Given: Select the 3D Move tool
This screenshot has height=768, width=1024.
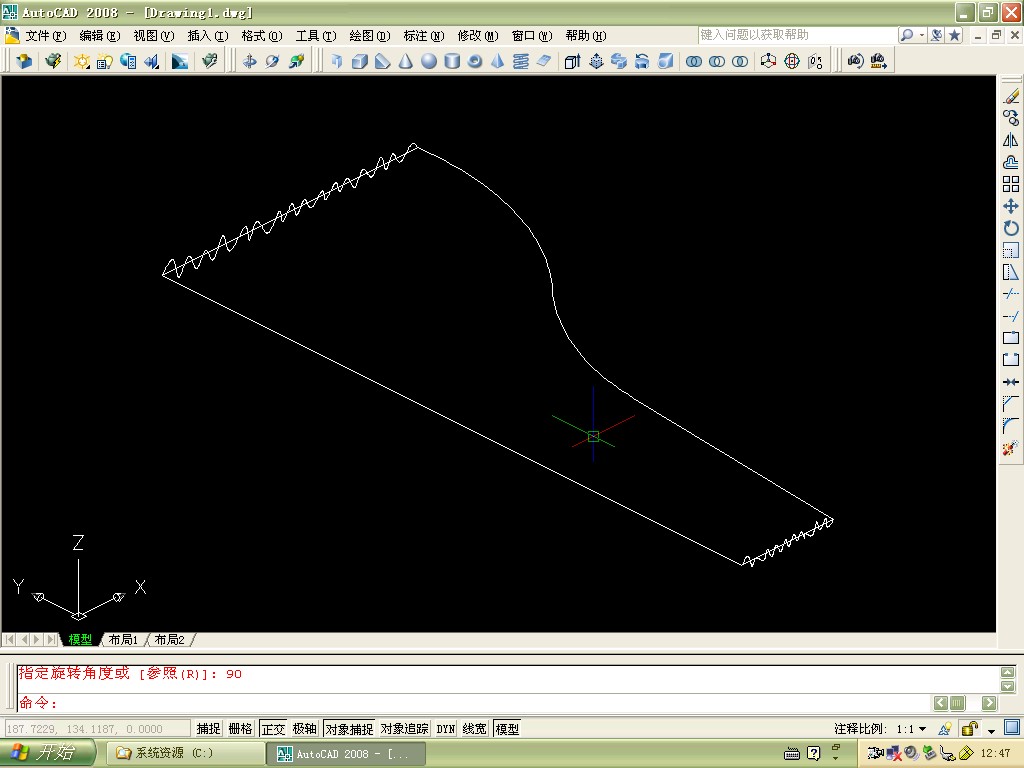Looking at the screenshot, I should tap(769, 61).
